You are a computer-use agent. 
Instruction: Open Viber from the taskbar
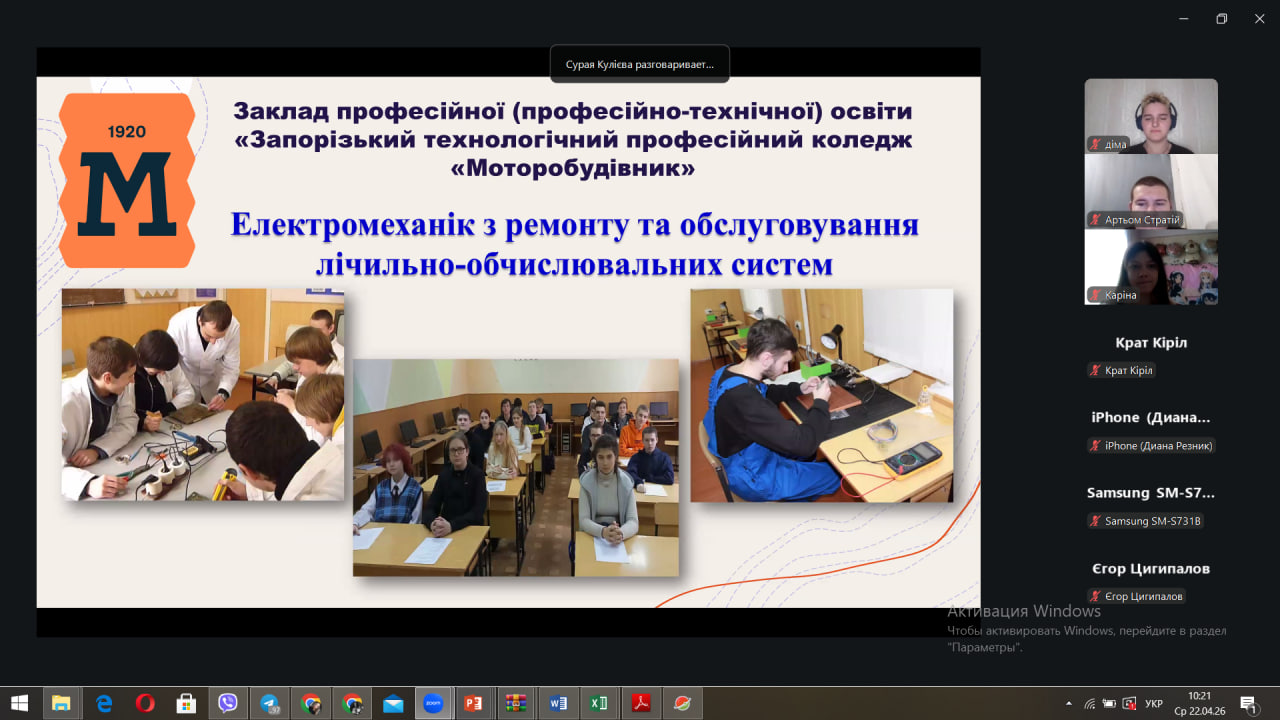[227, 703]
